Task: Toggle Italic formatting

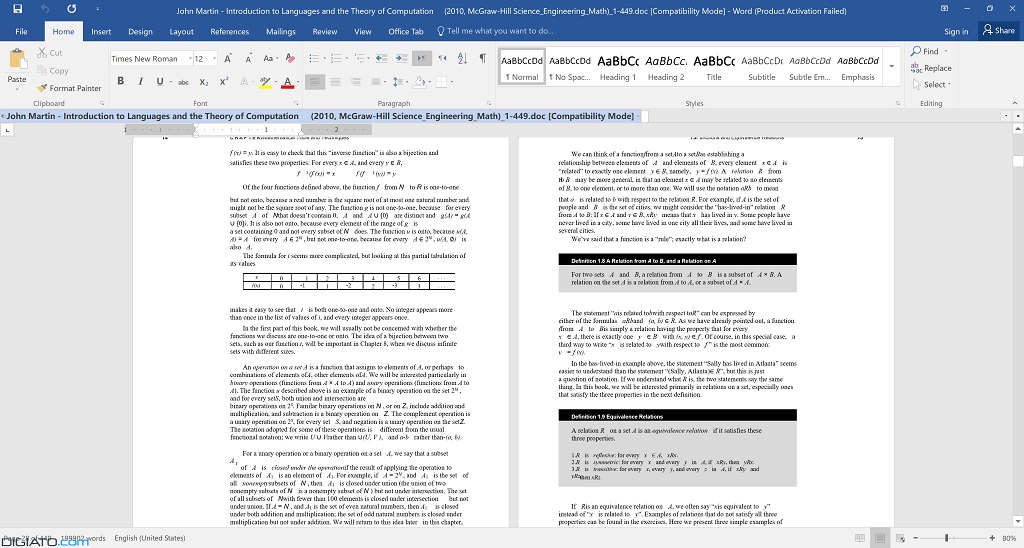Action: (140, 82)
